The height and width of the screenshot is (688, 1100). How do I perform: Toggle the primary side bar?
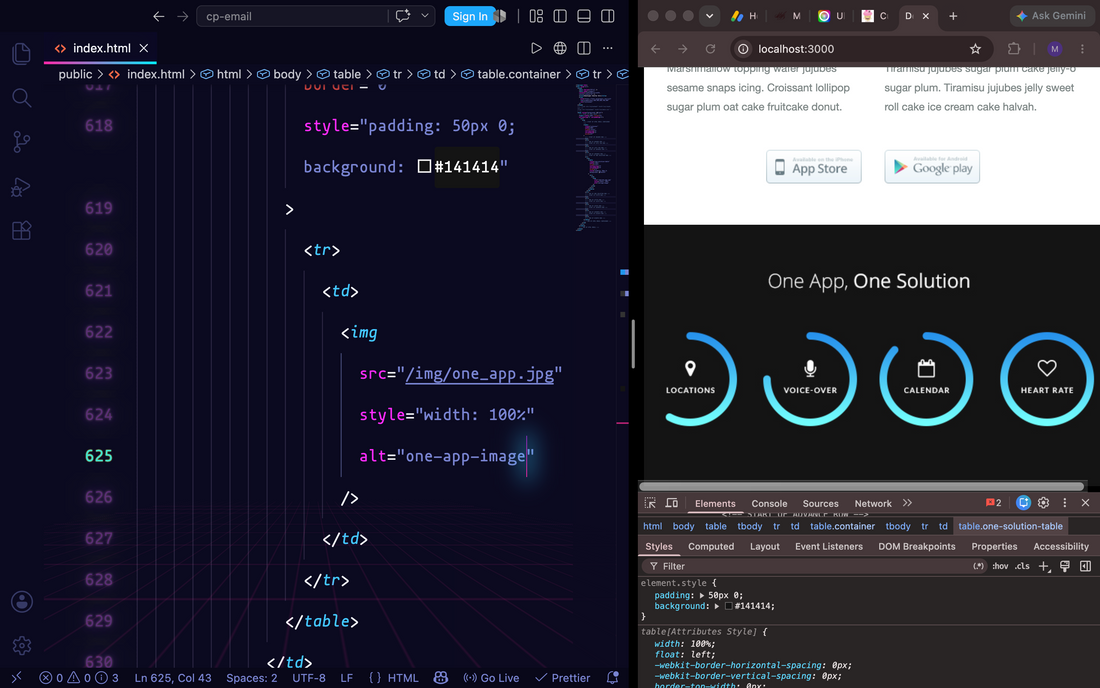coord(560,16)
